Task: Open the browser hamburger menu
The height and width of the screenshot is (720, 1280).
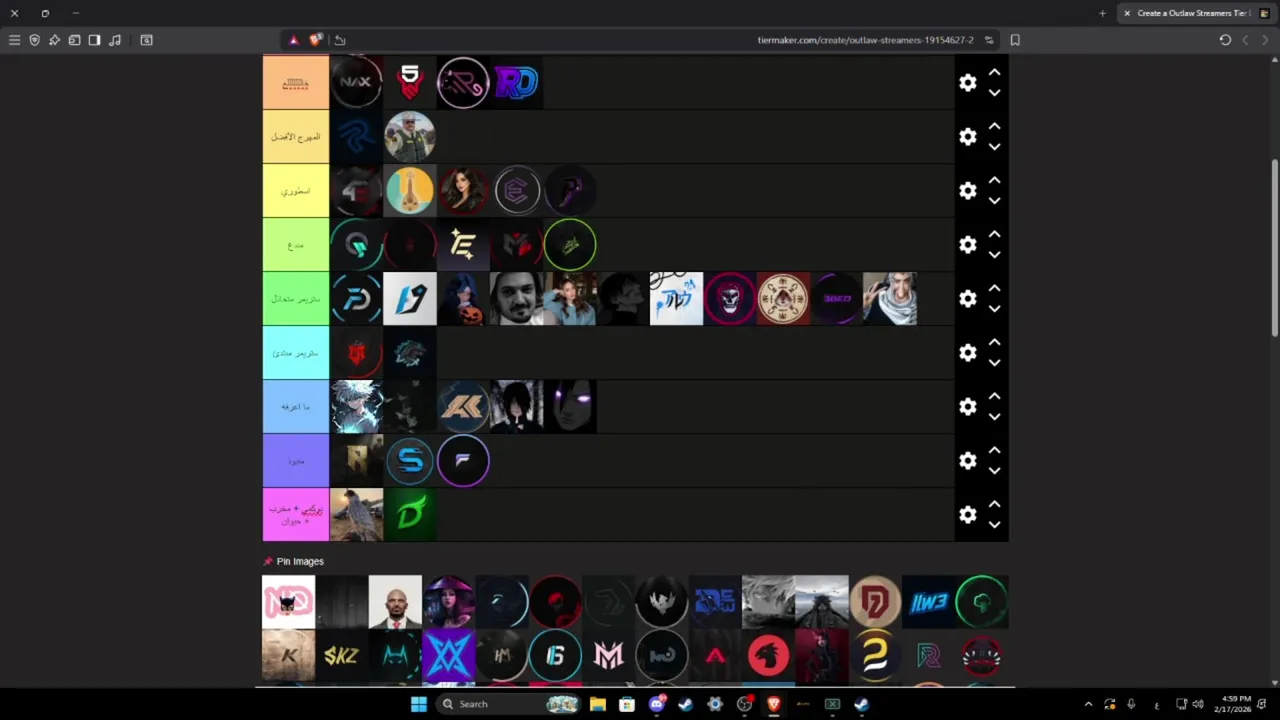Action: point(14,40)
